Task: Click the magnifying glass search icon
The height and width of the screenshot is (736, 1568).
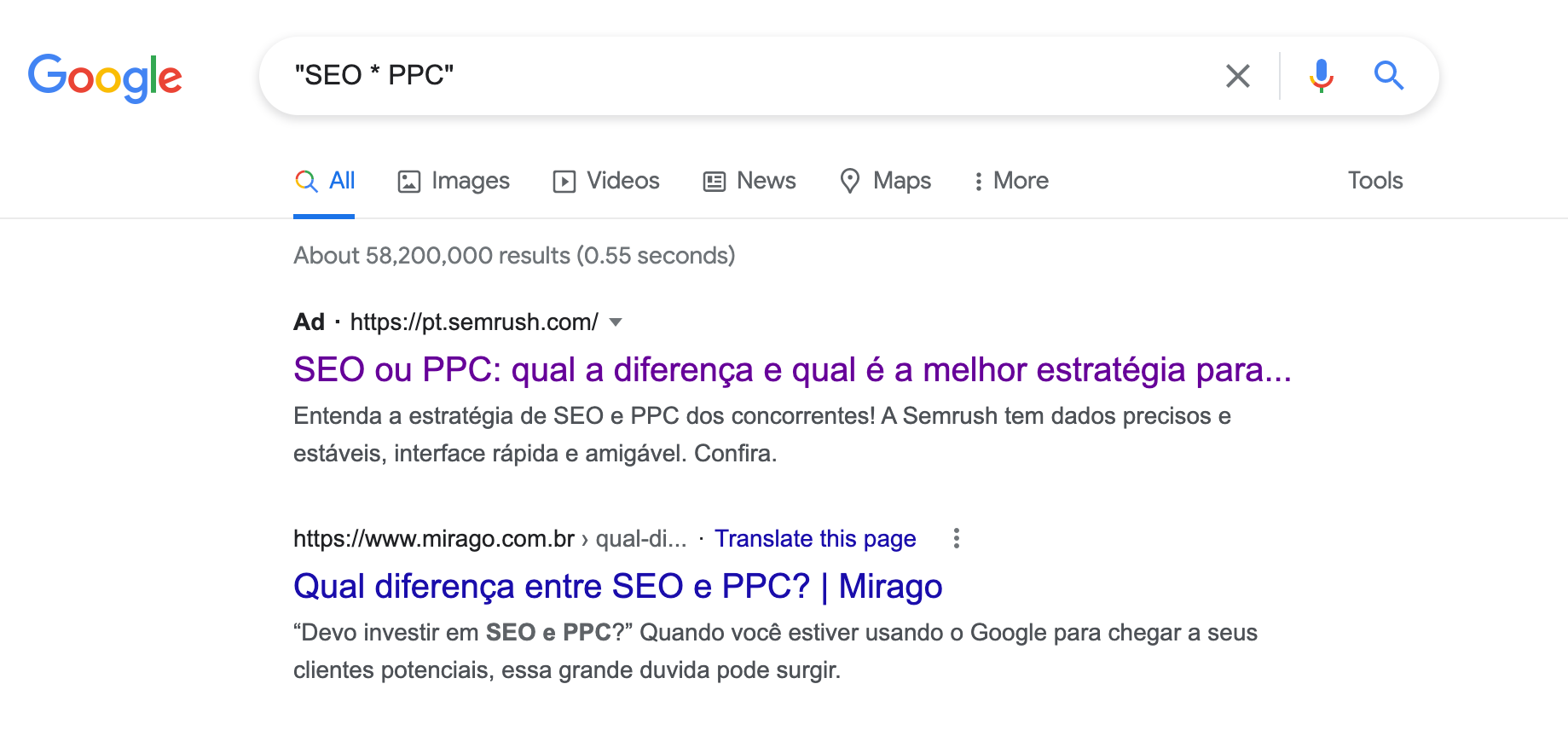Action: click(1389, 76)
